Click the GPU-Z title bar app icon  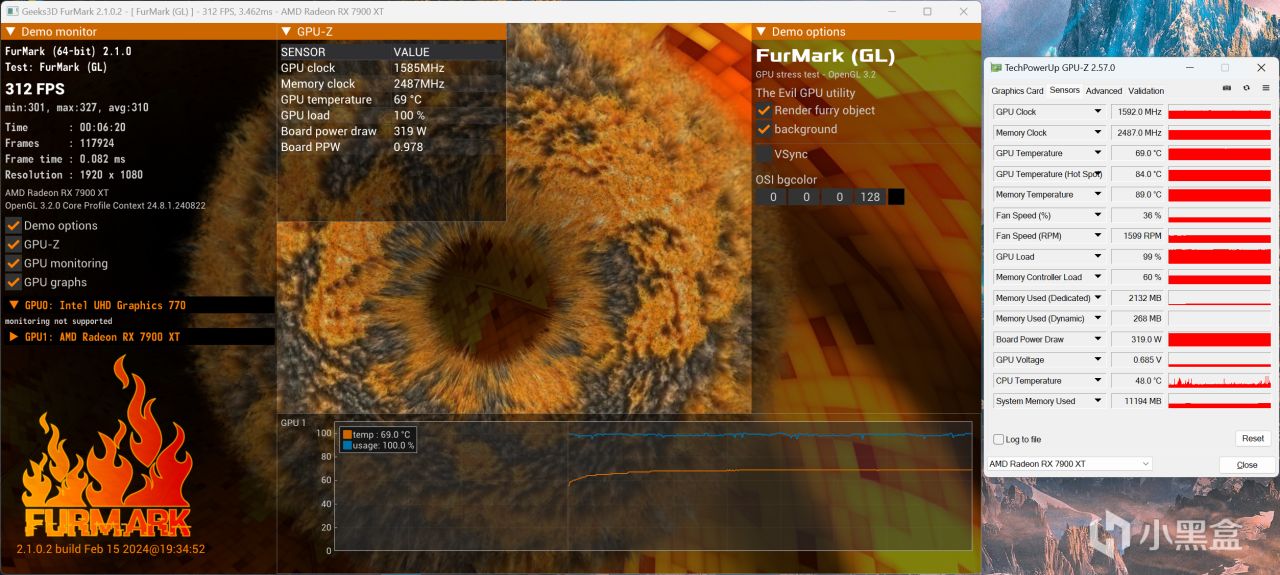click(x=996, y=68)
